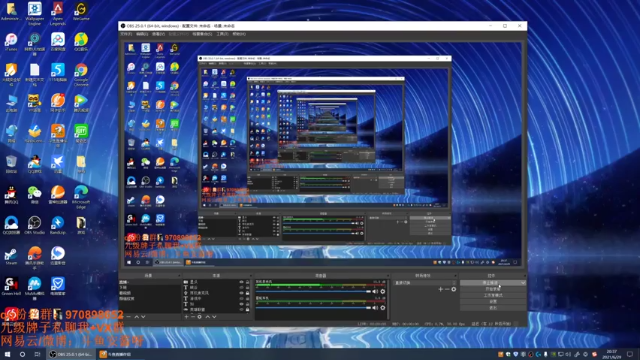Open iTunes desktop shortcut
This screenshot has height=360, width=640.
pos(11,42)
